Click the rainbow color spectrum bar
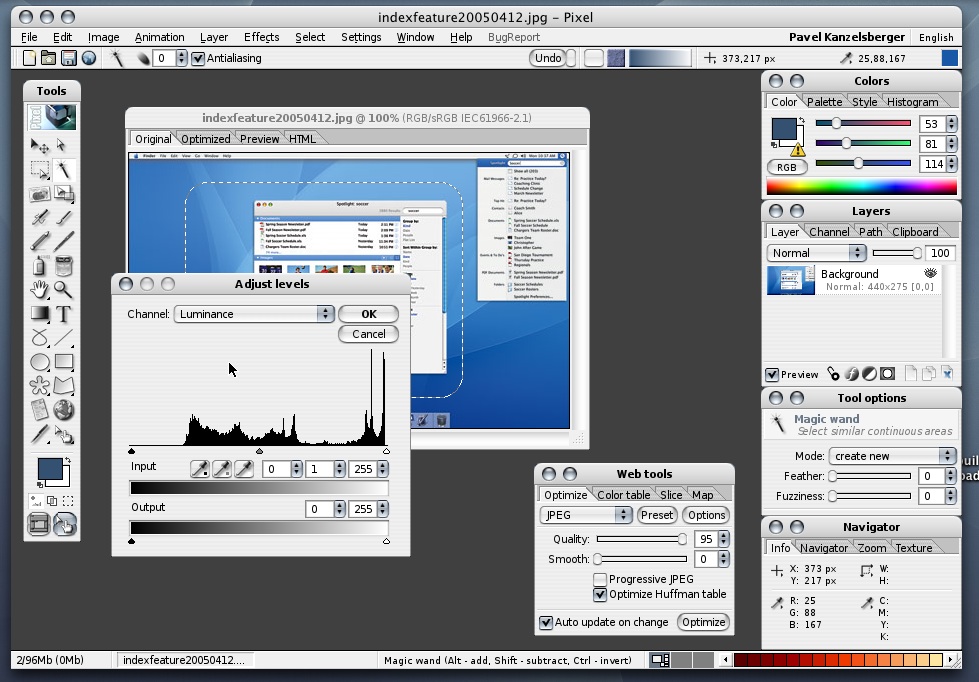Image resolution: width=979 pixels, height=682 pixels. (861, 187)
